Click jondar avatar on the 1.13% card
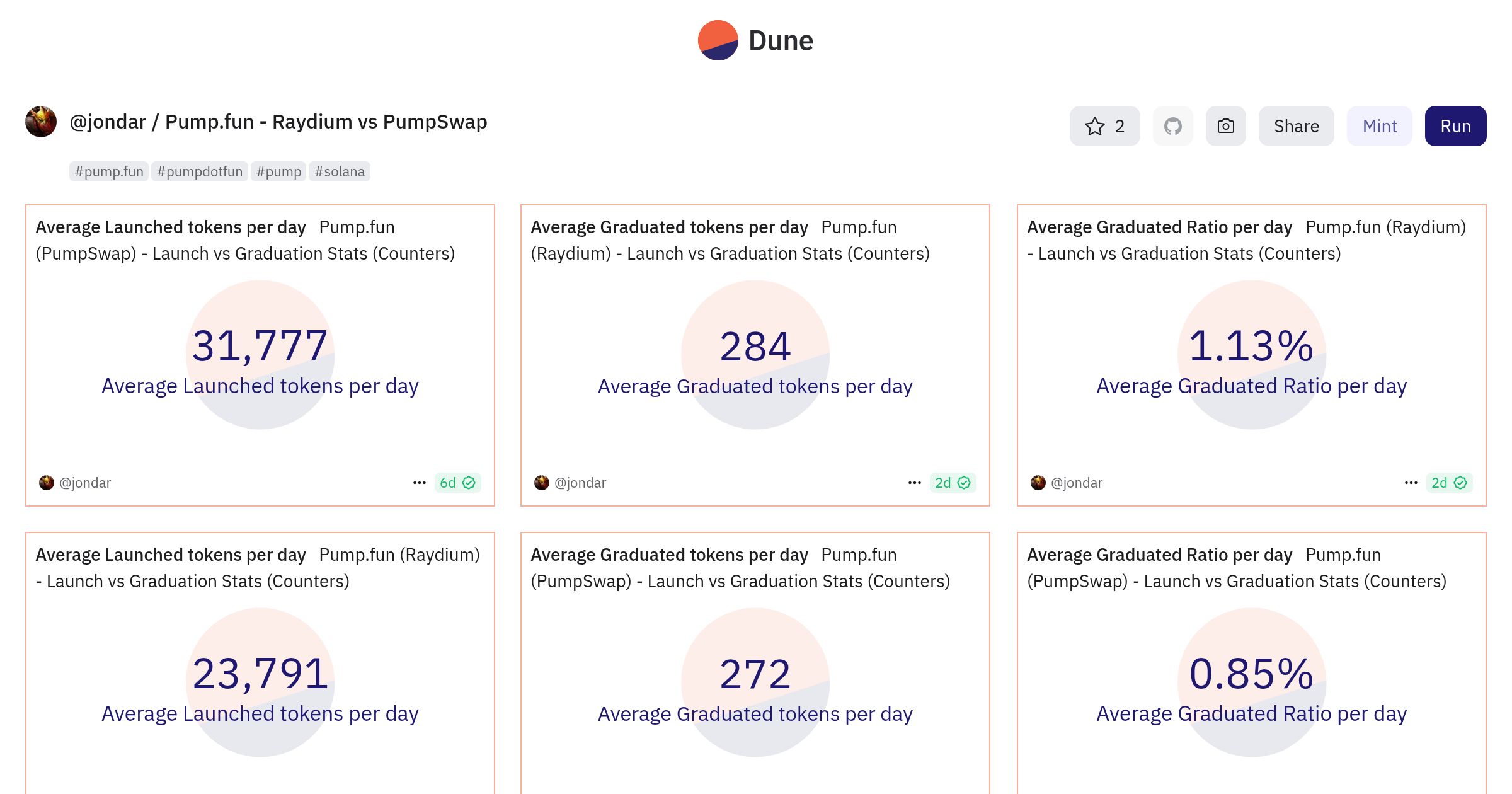Screen dimensions: 1512x794 pos(1038,483)
